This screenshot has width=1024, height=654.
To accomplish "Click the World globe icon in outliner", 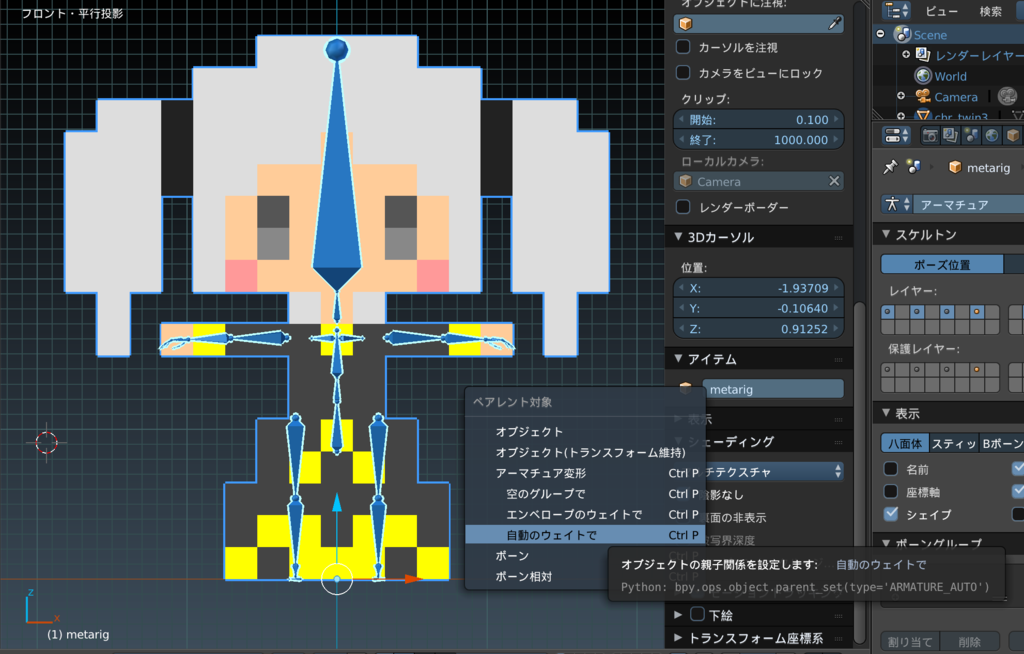I will tap(923, 76).
